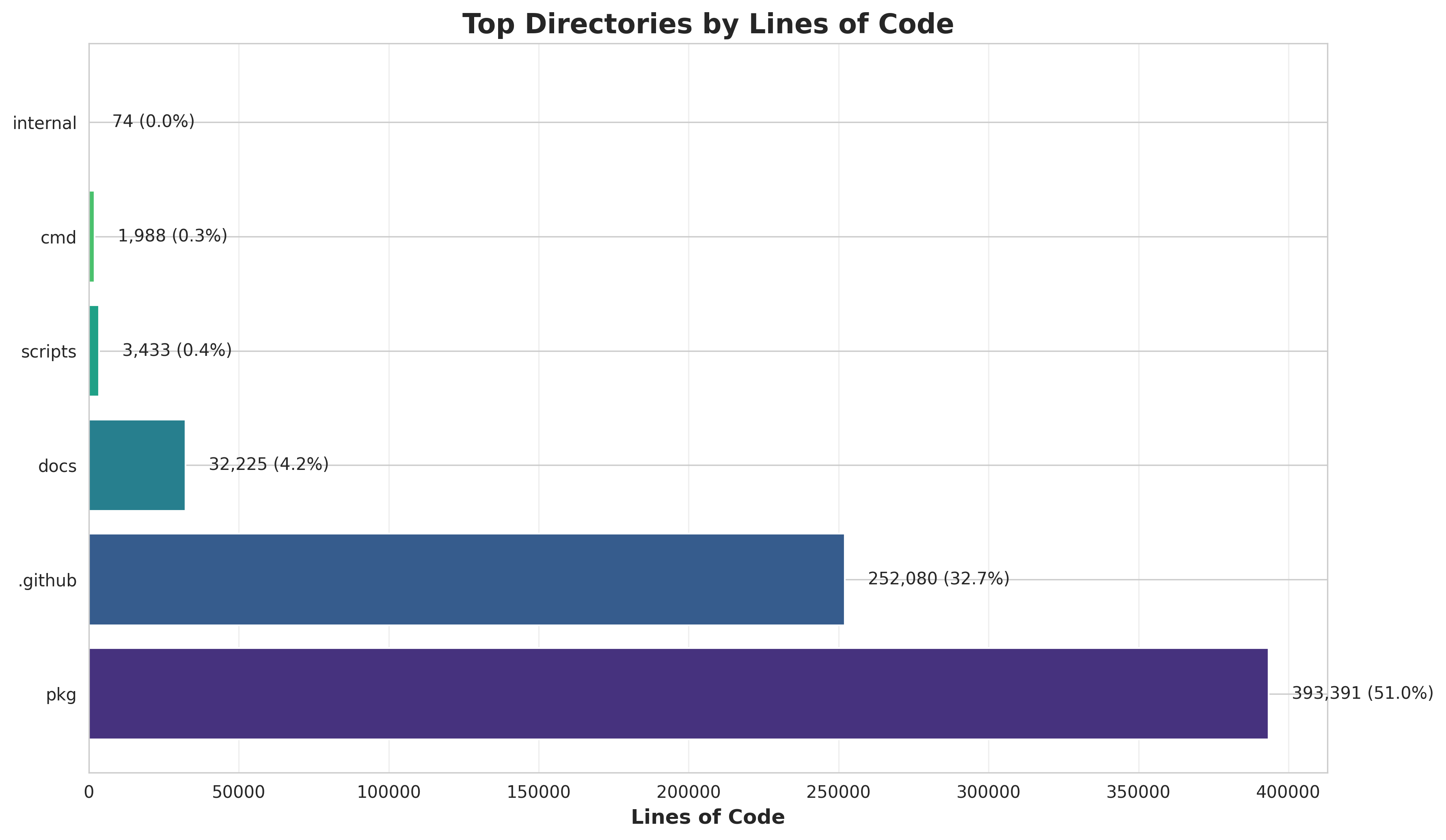Click the green scripts bar
Screen dimensions: 1446x840
click(93, 351)
